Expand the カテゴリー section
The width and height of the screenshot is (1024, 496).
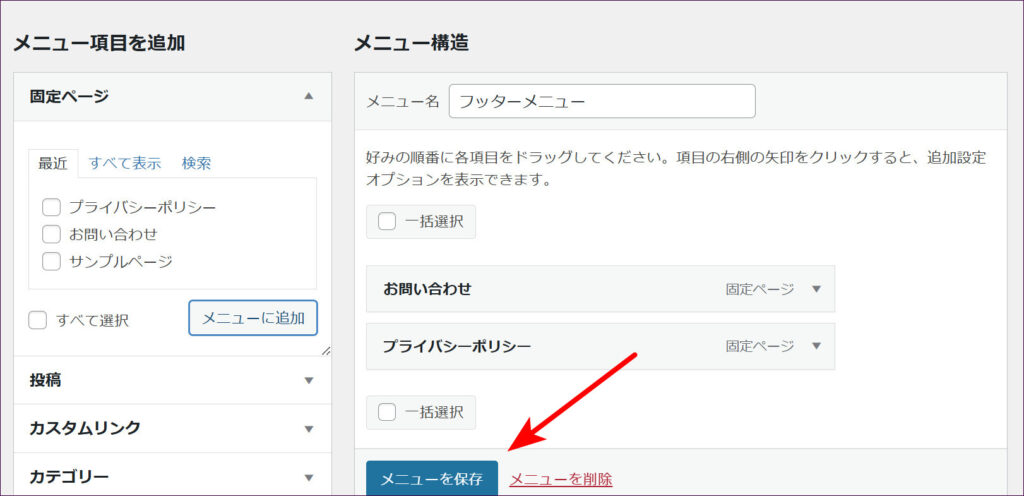point(308,477)
